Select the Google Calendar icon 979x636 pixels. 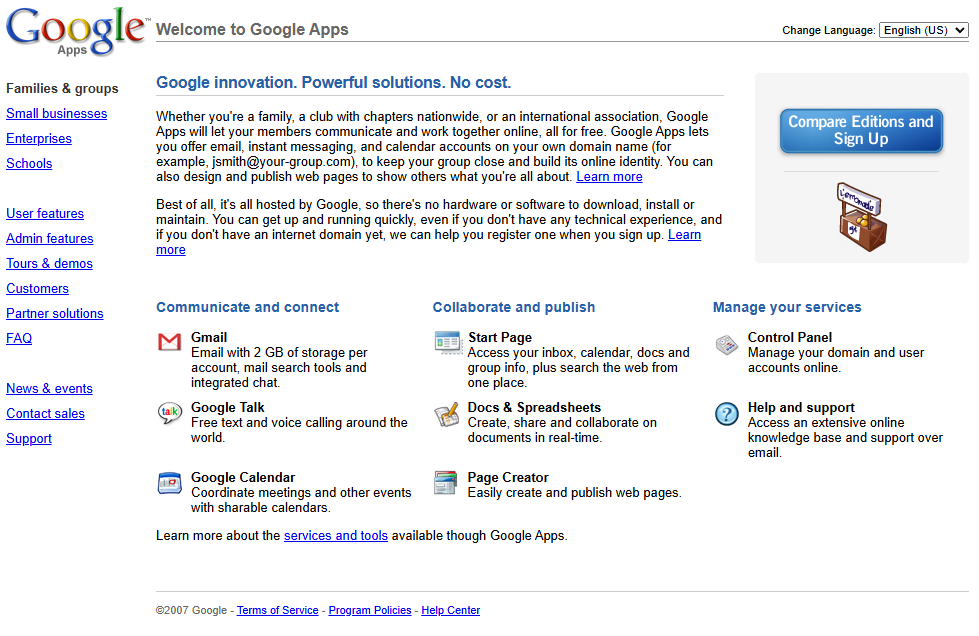[x=169, y=483]
